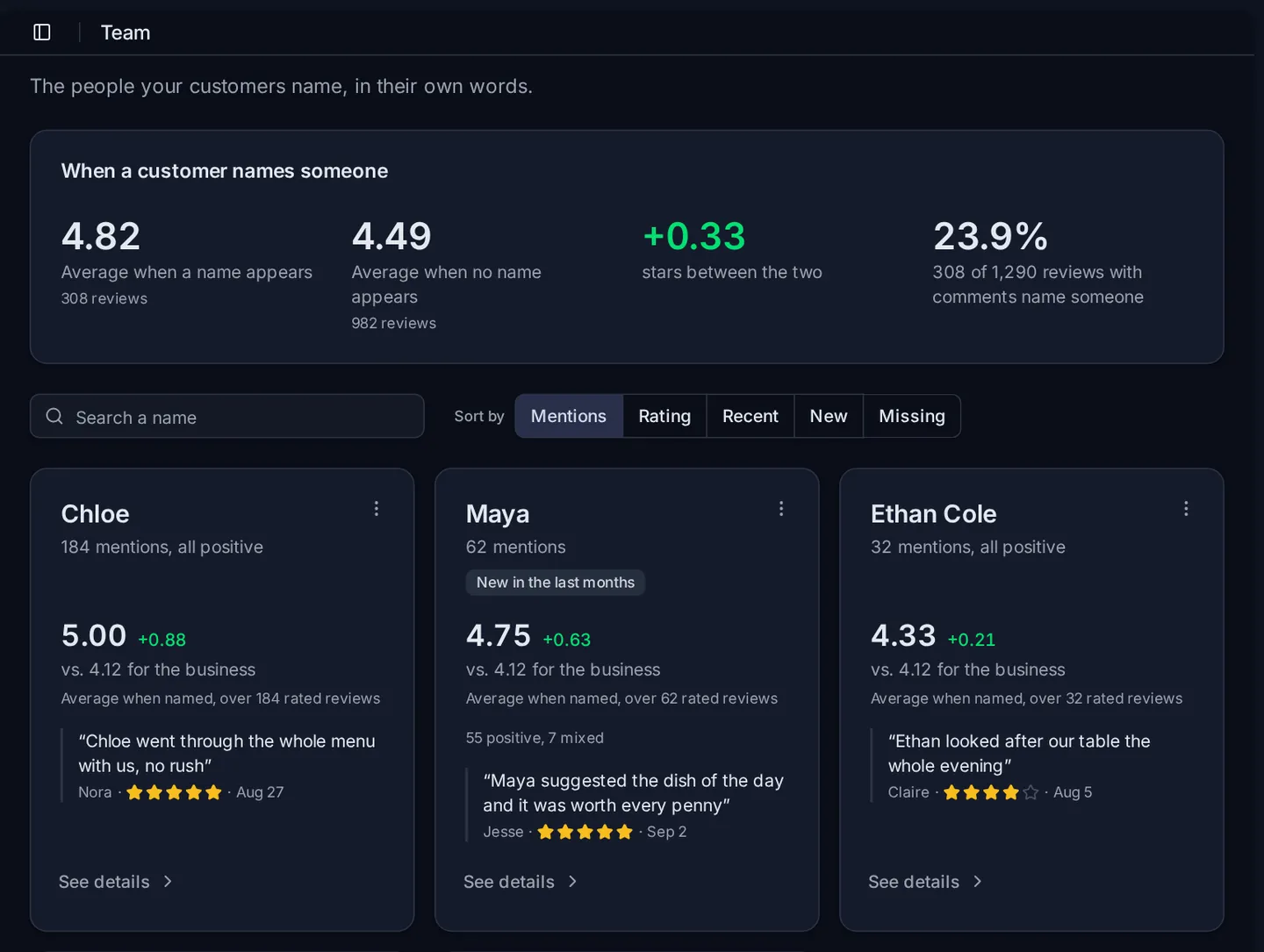
Task: Click '184 mentions, all positive' text
Action: [162, 547]
